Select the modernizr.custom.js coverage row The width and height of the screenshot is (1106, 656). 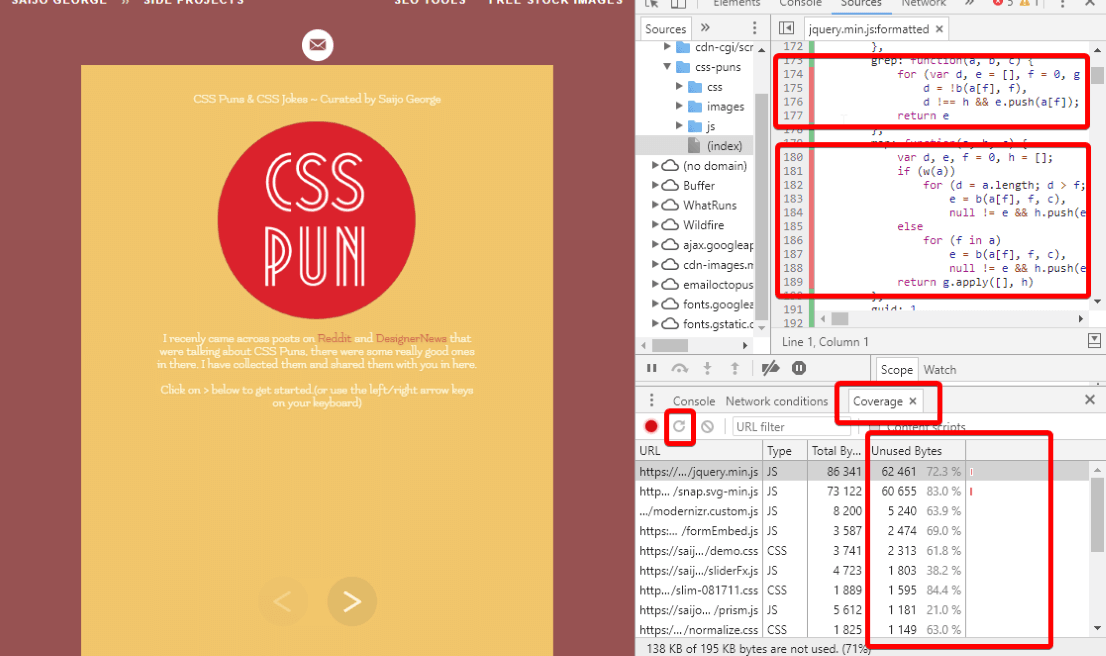tap(862, 511)
